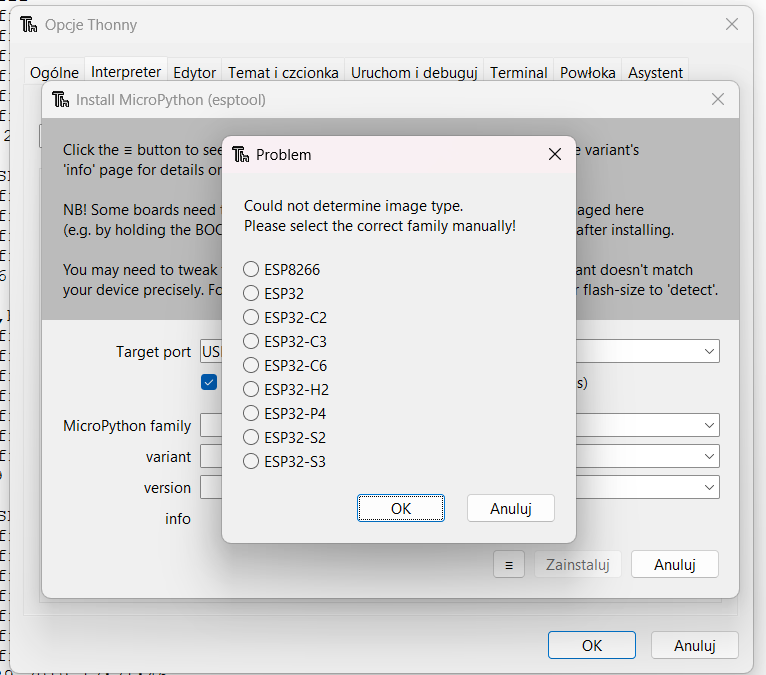
Task: Click OK in Opcje Thonny window
Action: (x=592, y=645)
